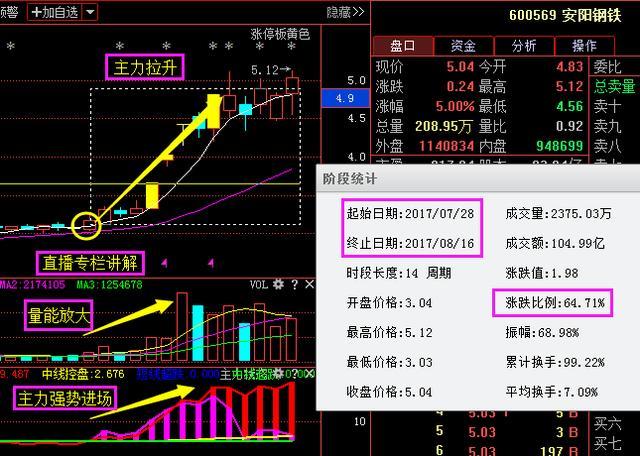This screenshot has width=640, height=456.
Task: Click the trade row showing 197 B
Action: coord(508,450)
